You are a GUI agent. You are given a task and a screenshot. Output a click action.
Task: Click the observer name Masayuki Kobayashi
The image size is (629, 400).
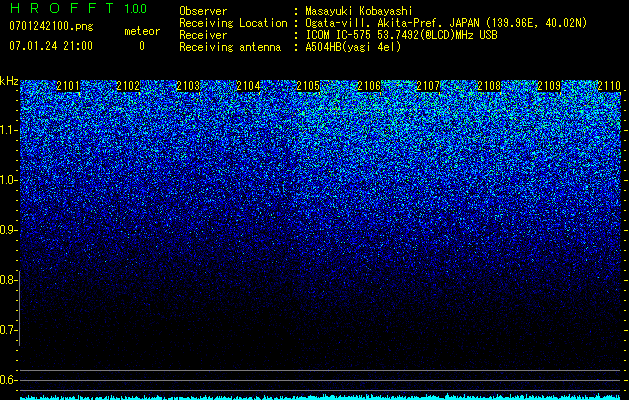[358, 11]
